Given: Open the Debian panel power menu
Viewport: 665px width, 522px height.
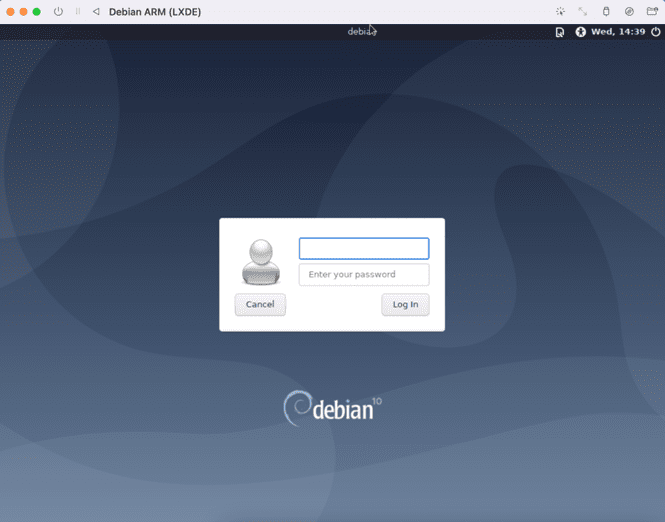Looking at the screenshot, I should coord(656,32).
